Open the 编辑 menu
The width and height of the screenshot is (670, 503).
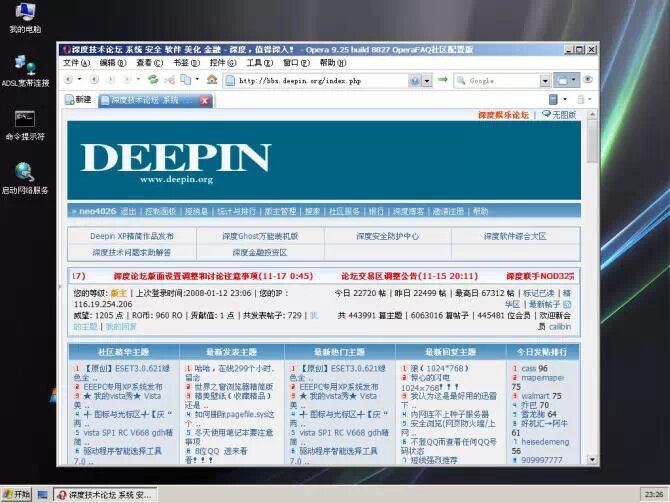113,63
